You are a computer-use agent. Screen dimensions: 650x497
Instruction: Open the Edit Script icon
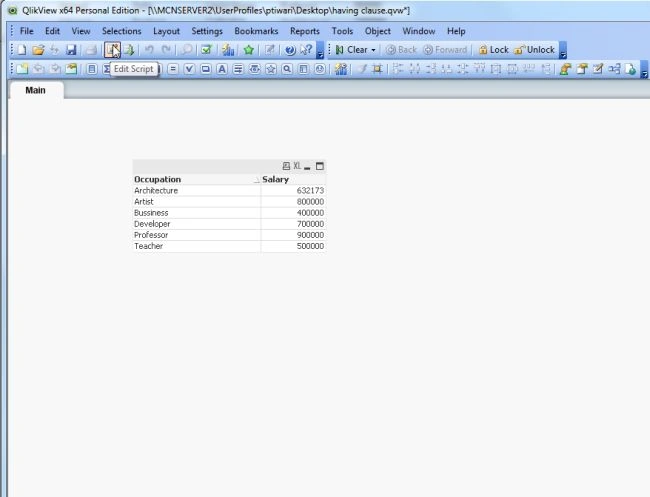coord(112,50)
